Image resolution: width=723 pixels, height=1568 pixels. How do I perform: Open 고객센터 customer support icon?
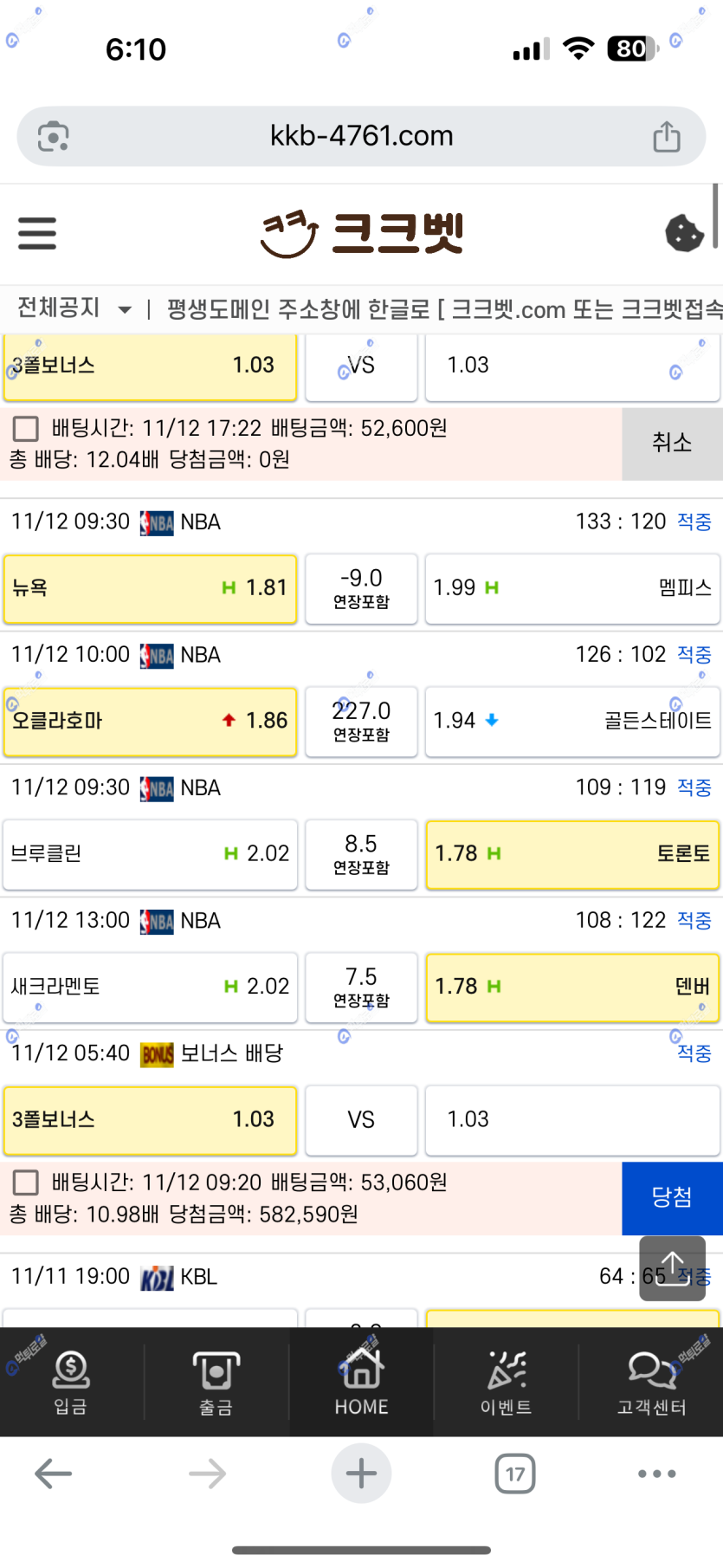coord(651,1383)
